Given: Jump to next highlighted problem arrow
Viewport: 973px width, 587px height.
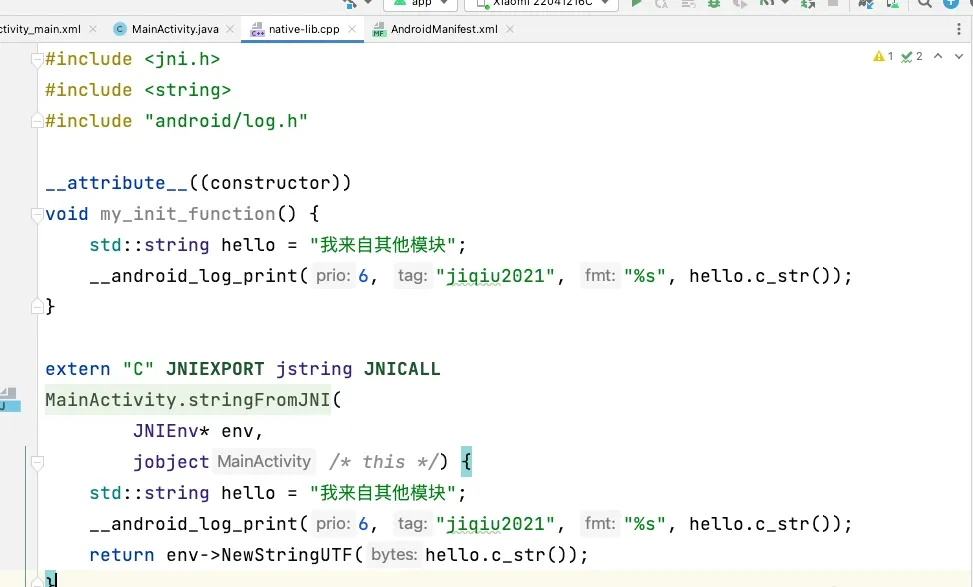Looking at the screenshot, I should click(959, 56).
